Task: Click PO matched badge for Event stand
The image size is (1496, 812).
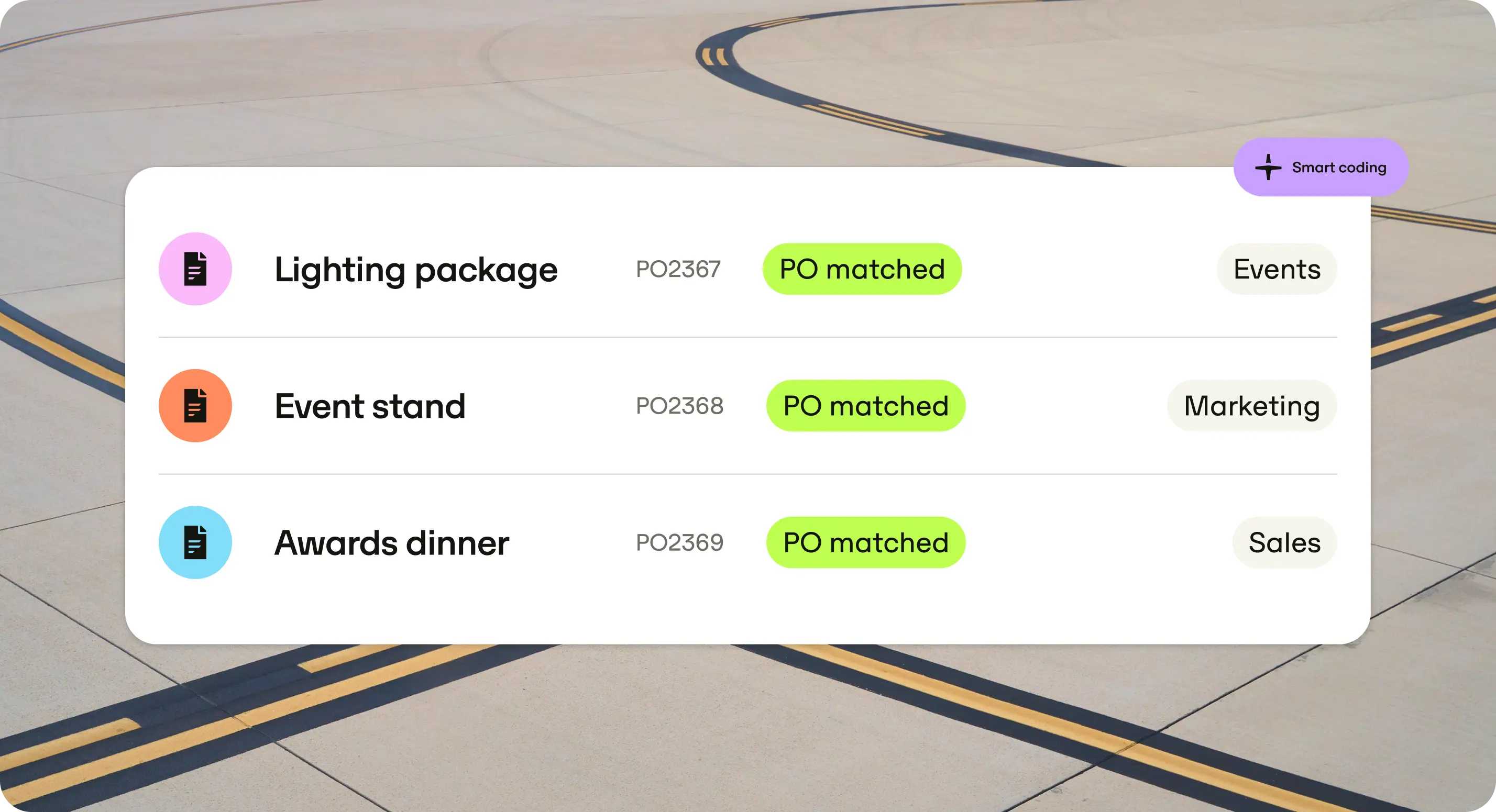Action: [x=865, y=406]
